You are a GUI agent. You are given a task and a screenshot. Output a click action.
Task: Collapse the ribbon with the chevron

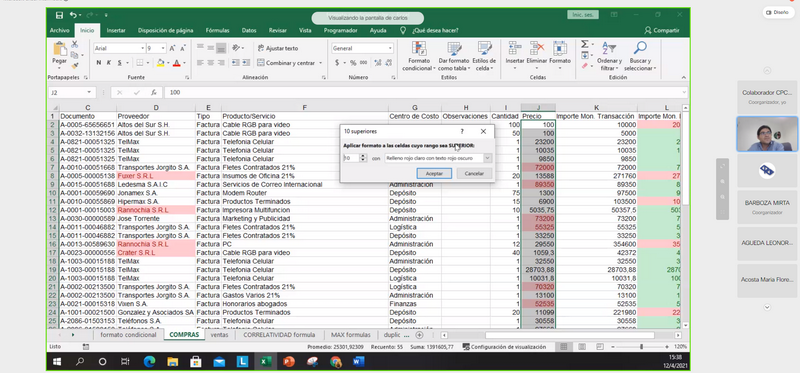coord(684,78)
